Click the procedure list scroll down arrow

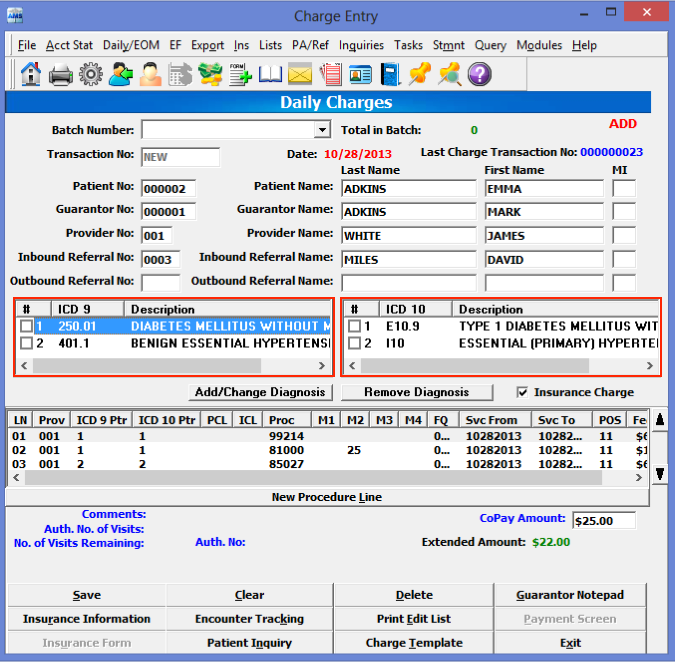[x=659, y=474]
